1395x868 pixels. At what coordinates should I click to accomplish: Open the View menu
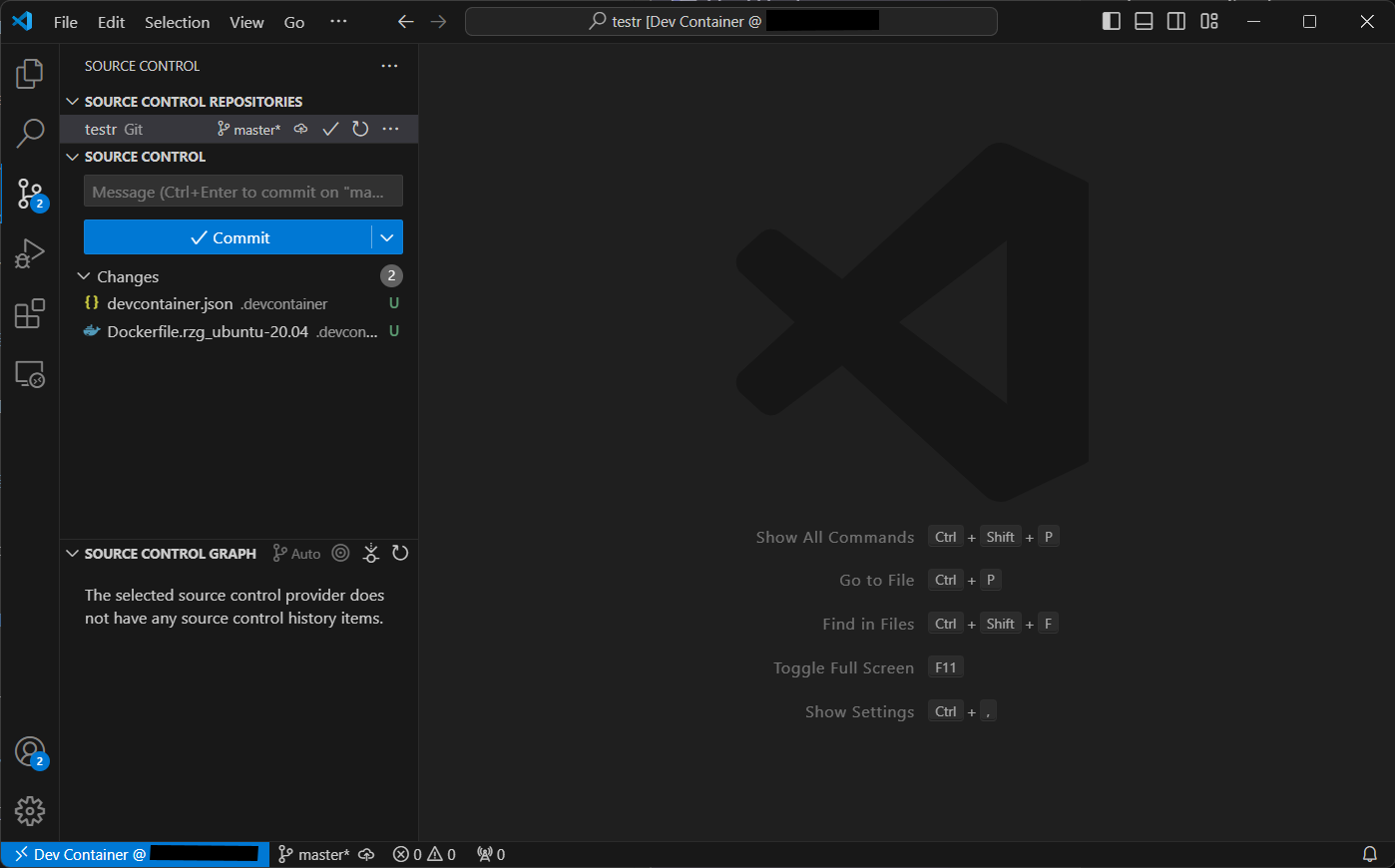click(246, 22)
